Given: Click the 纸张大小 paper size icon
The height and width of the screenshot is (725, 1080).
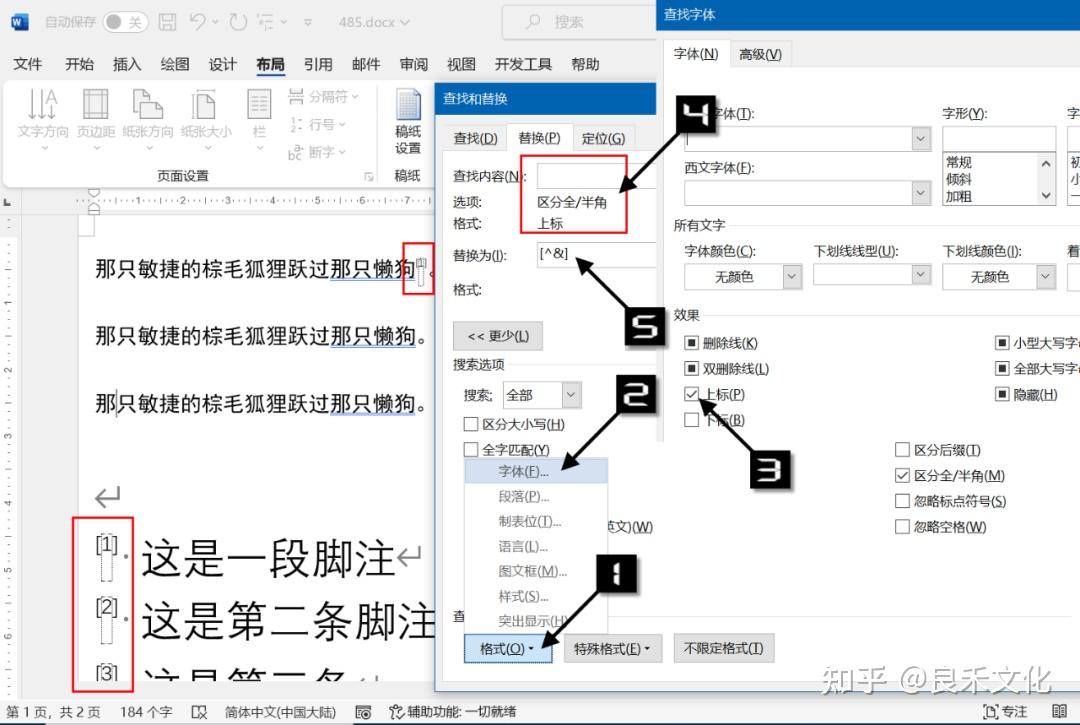Looking at the screenshot, I should coord(205,104).
